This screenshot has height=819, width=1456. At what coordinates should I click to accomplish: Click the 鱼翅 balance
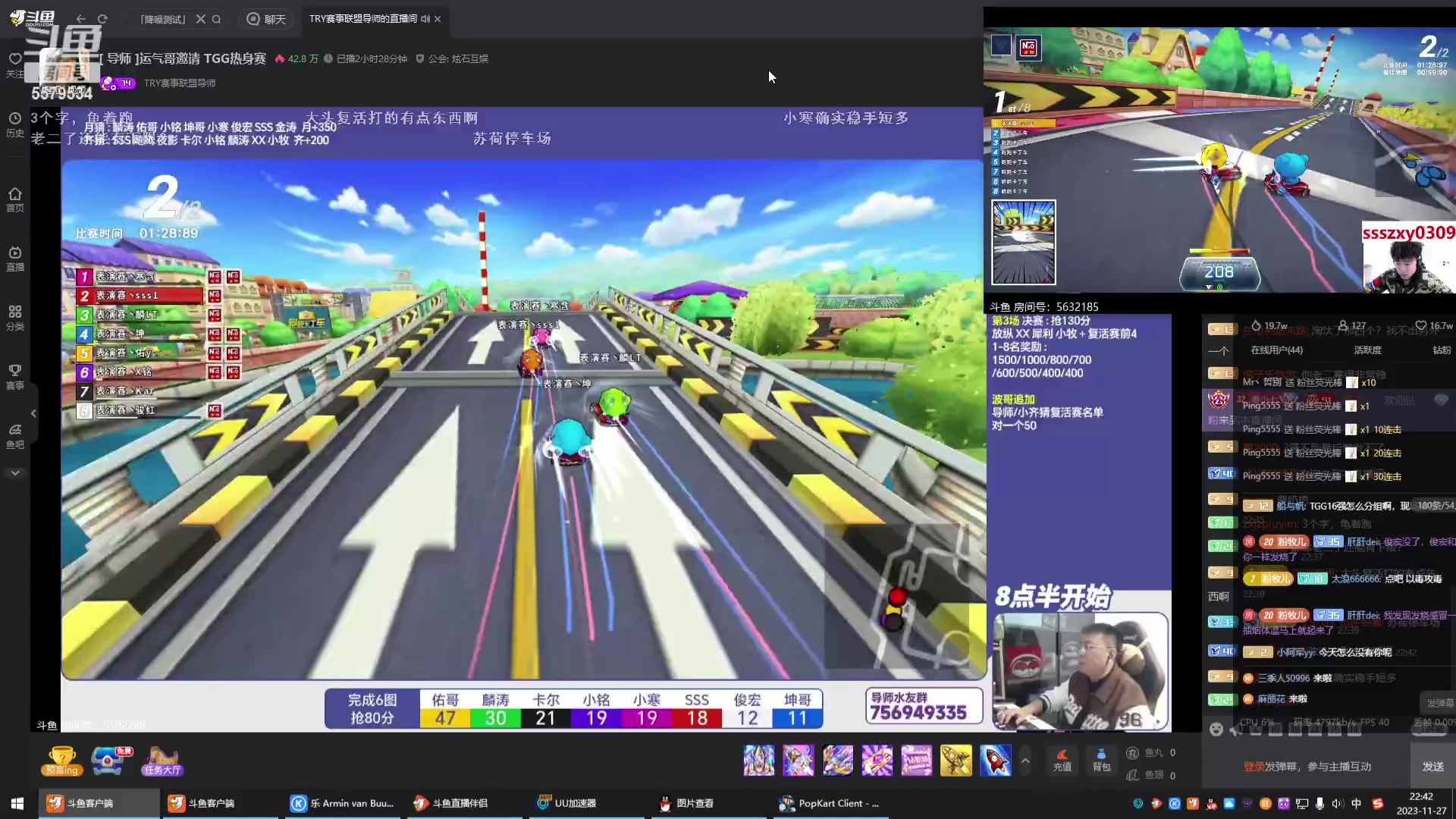tap(1151, 775)
